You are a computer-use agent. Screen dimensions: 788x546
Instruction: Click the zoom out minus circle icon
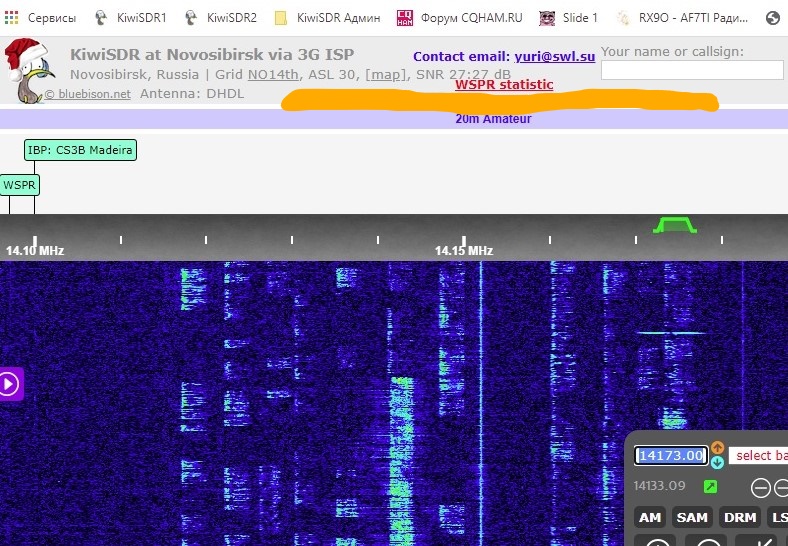[761, 488]
